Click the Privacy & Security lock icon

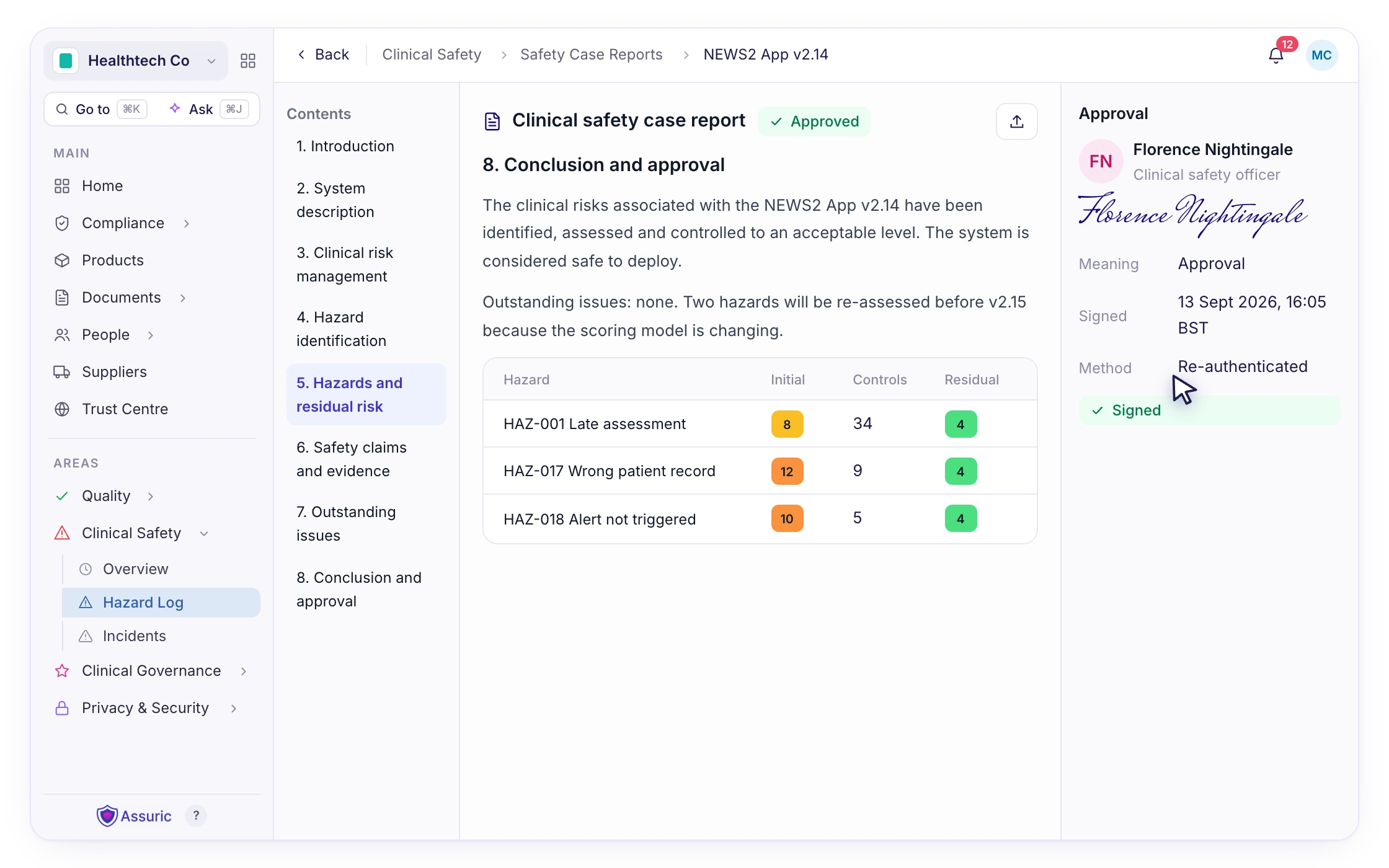click(x=62, y=708)
